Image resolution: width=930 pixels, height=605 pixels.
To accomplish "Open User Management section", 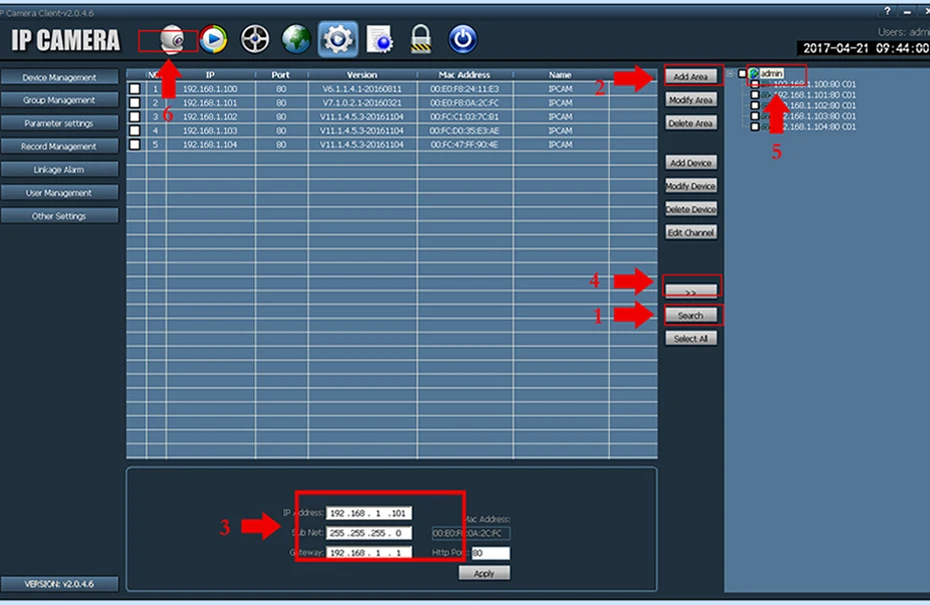I will 59,193.
